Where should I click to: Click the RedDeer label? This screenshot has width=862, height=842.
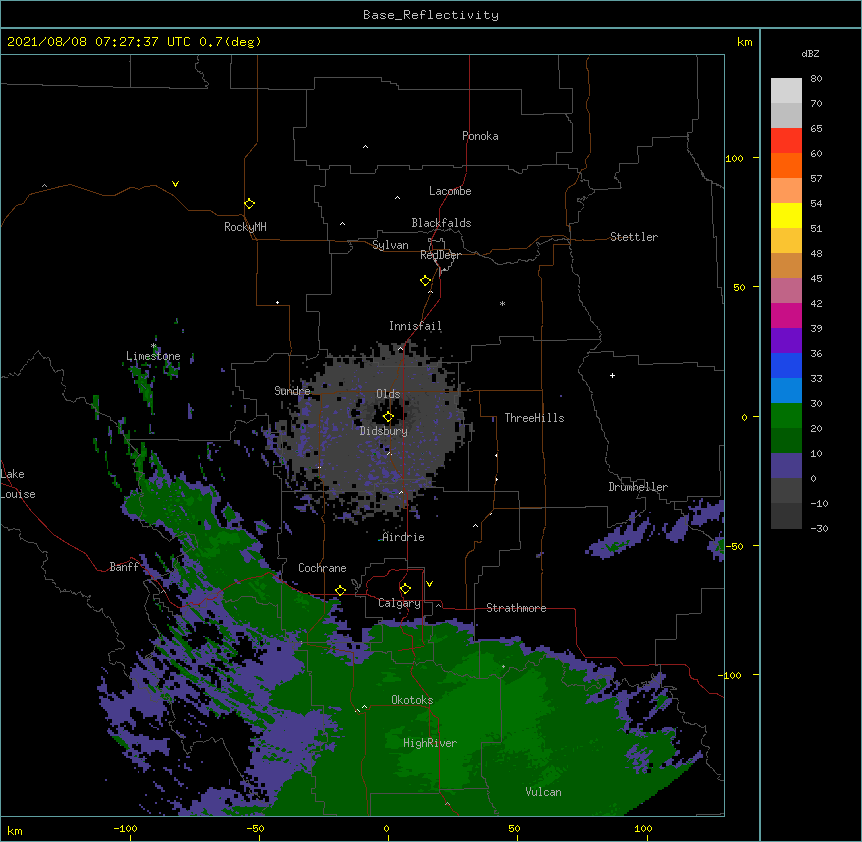pos(440,255)
